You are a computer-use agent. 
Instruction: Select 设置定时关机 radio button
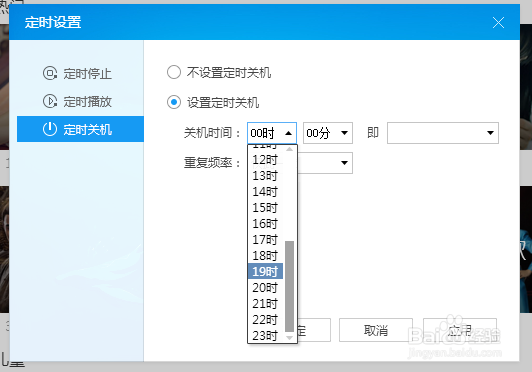174,102
